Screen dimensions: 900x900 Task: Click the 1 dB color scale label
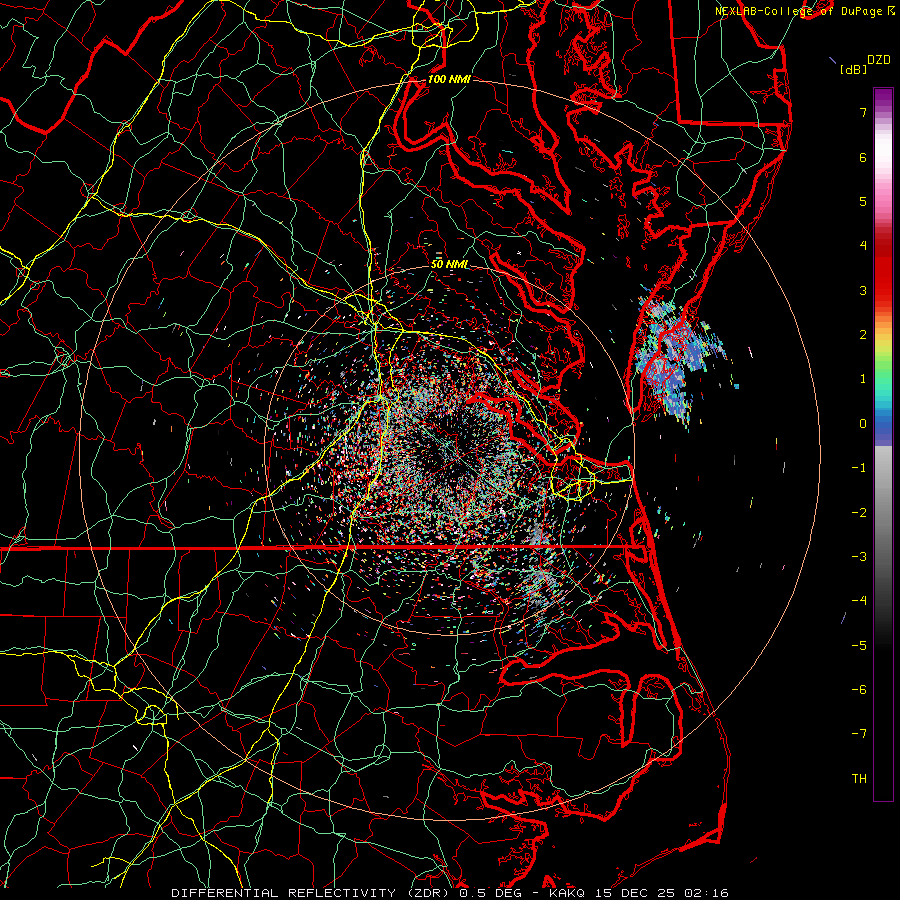click(x=863, y=379)
